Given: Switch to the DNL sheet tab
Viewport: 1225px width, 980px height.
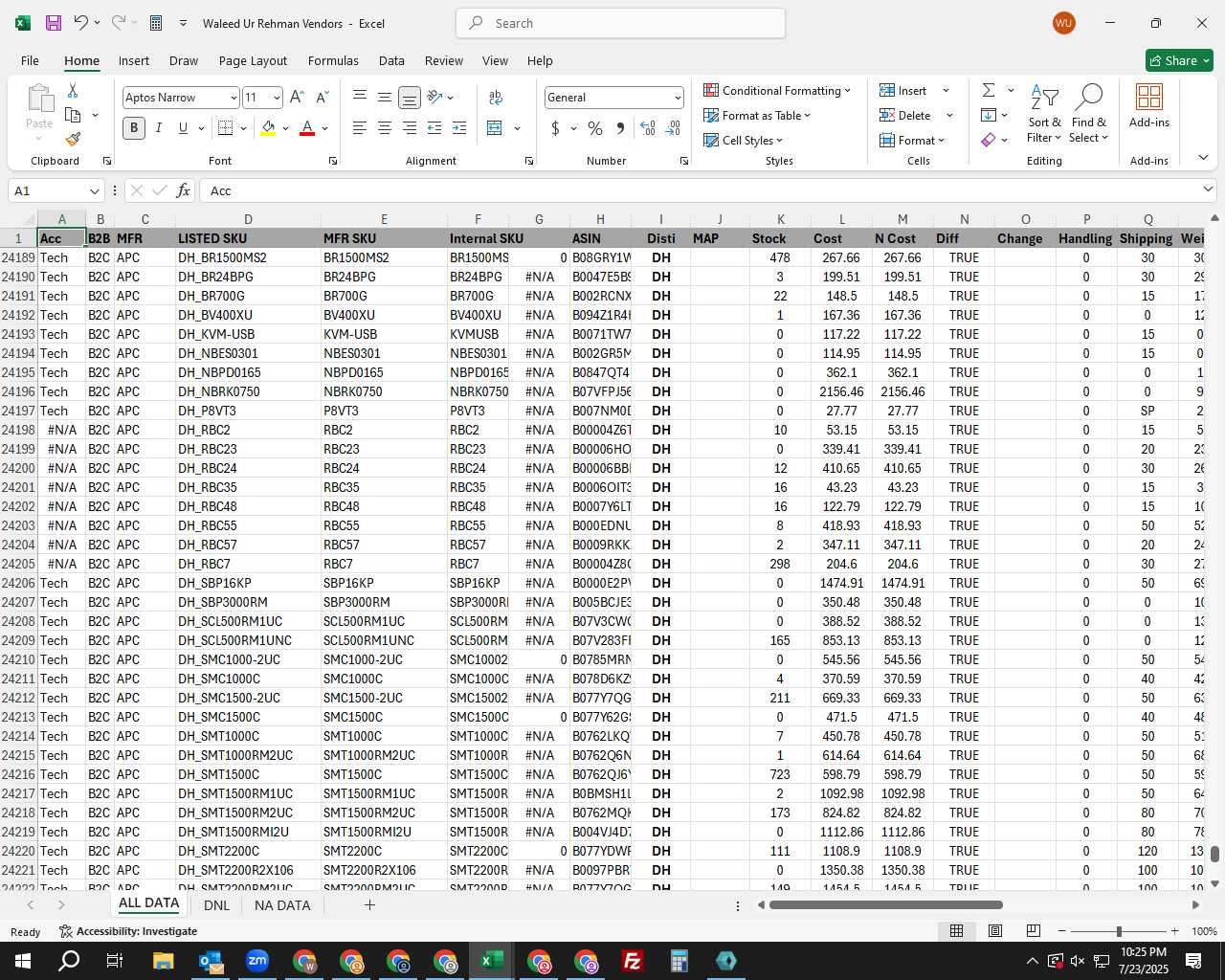Looking at the screenshot, I should pyautogui.click(x=216, y=905).
